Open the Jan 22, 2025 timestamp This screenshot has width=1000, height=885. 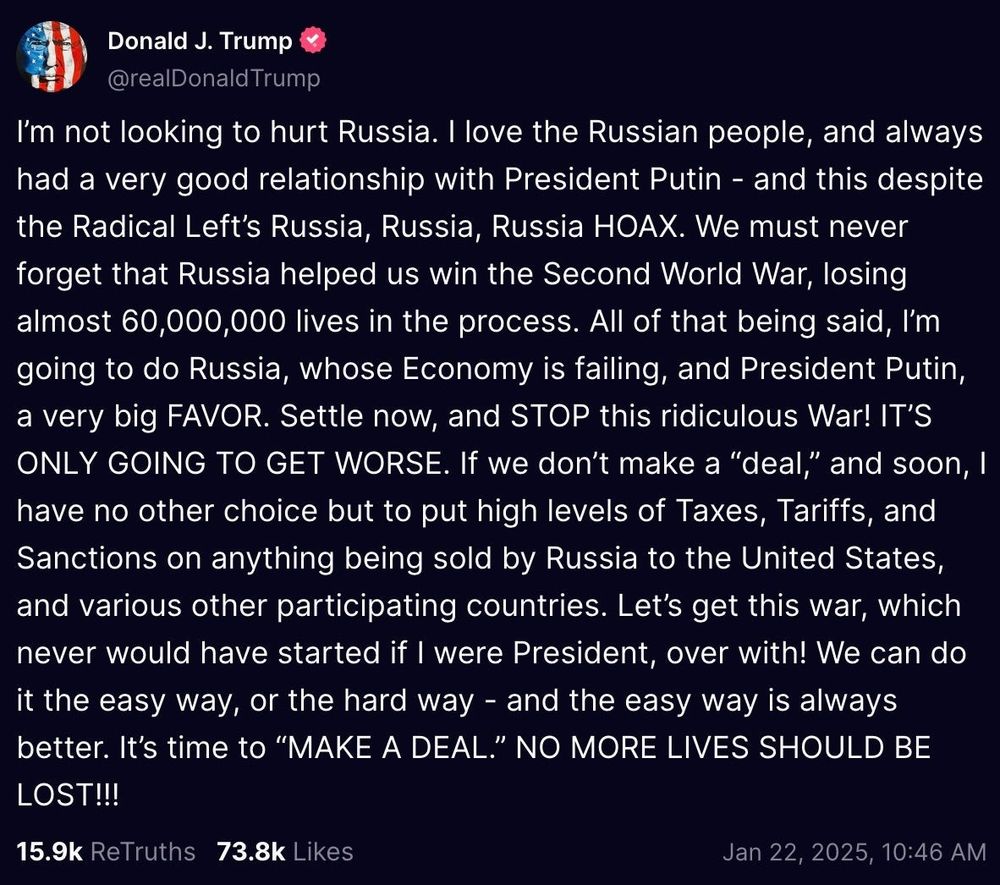(854, 852)
